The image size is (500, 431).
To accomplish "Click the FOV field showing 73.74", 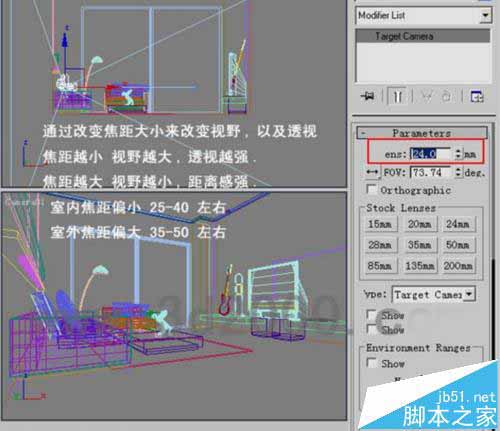I will (431, 173).
